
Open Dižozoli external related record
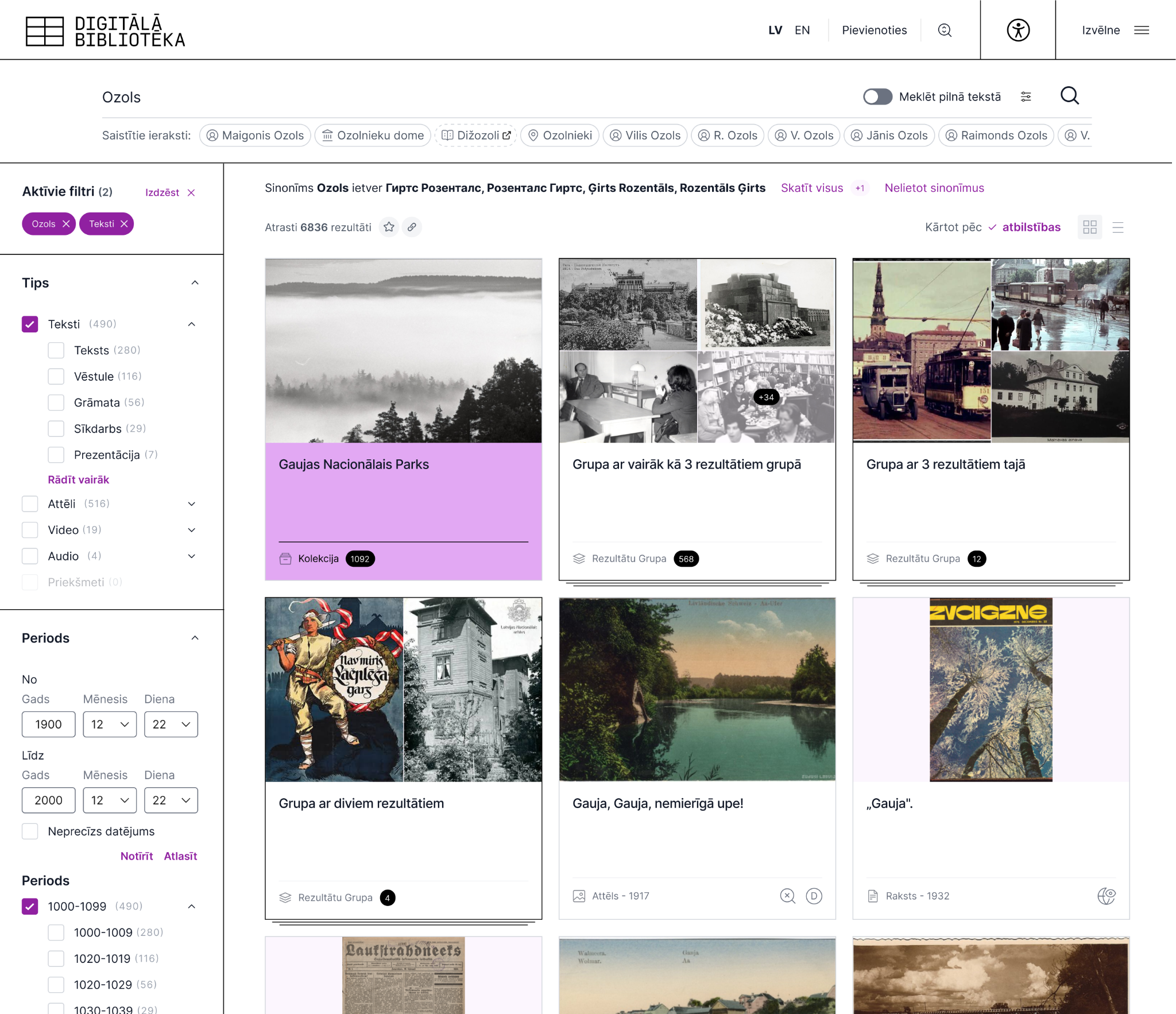coord(476,136)
